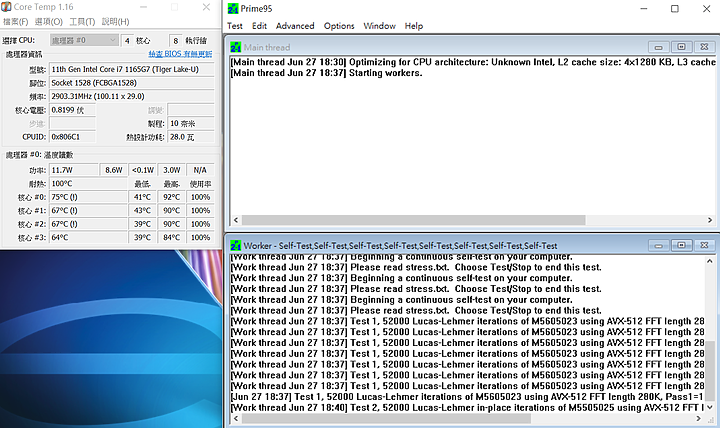720x428 pixels.
Task: Open the 工具(T) menu in Core Temp
Action: 82,22
